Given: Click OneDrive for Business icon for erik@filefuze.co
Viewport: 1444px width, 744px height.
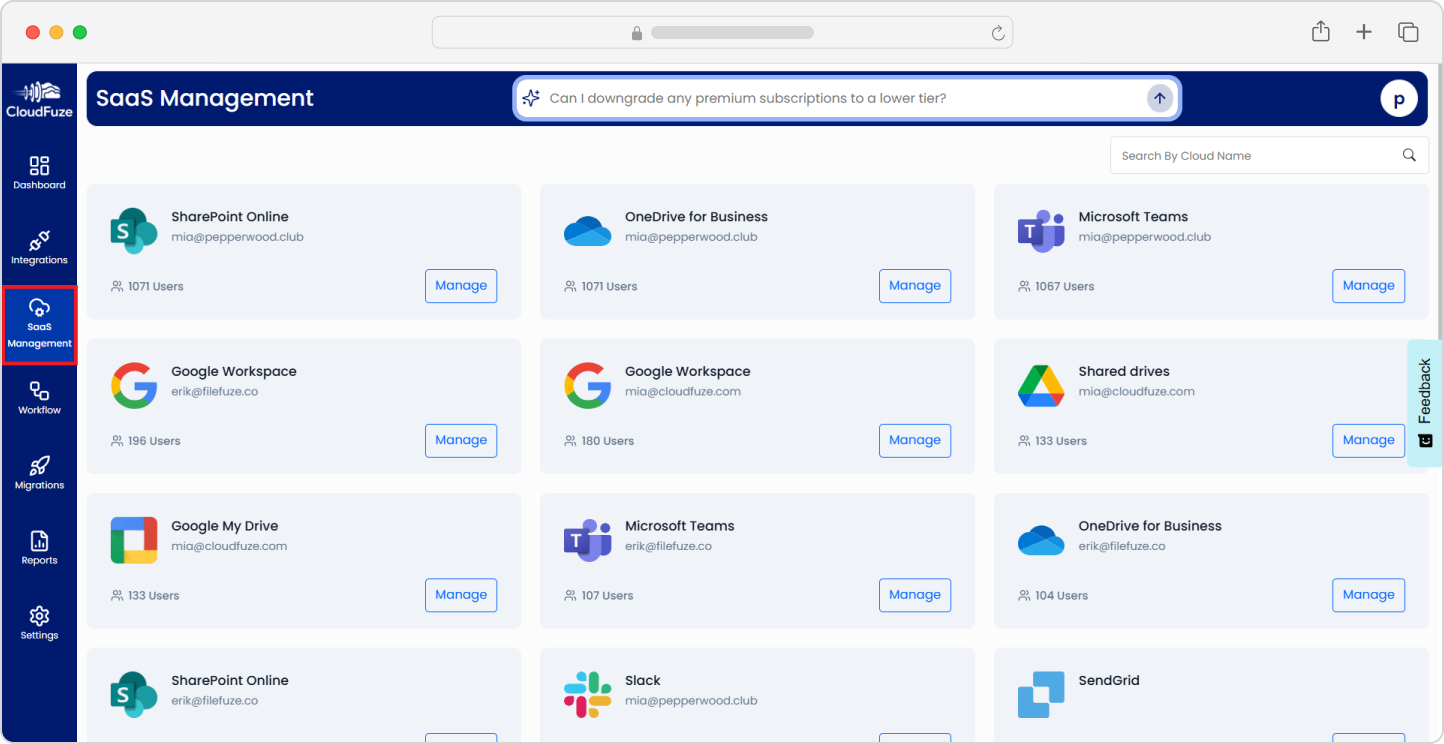Looking at the screenshot, I should tap(1041, 541).
